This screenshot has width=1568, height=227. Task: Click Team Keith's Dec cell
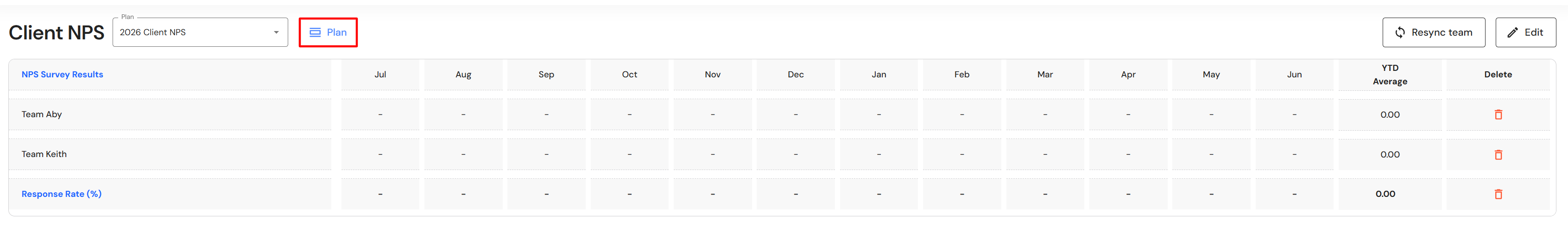[x=796, y=155]
